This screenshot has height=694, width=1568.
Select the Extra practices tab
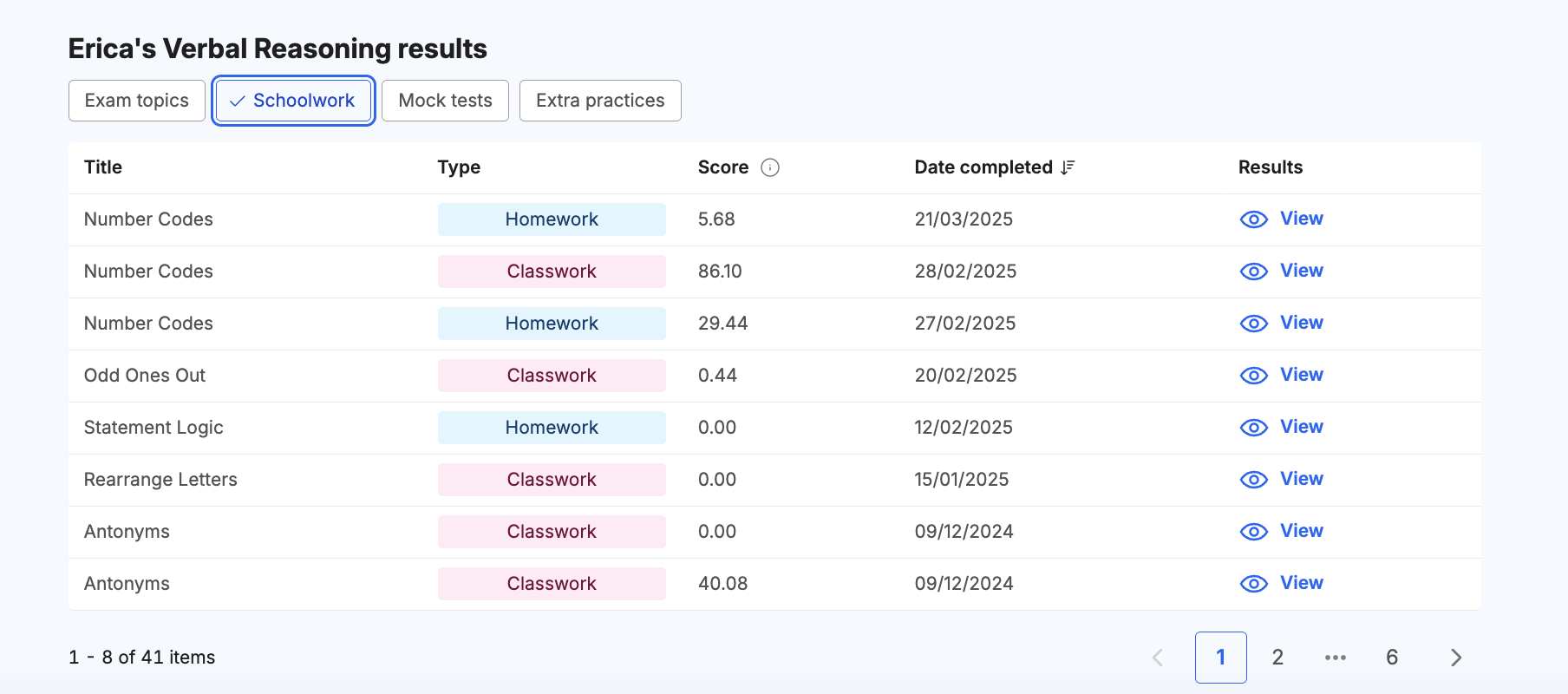(x=600, y=101)
